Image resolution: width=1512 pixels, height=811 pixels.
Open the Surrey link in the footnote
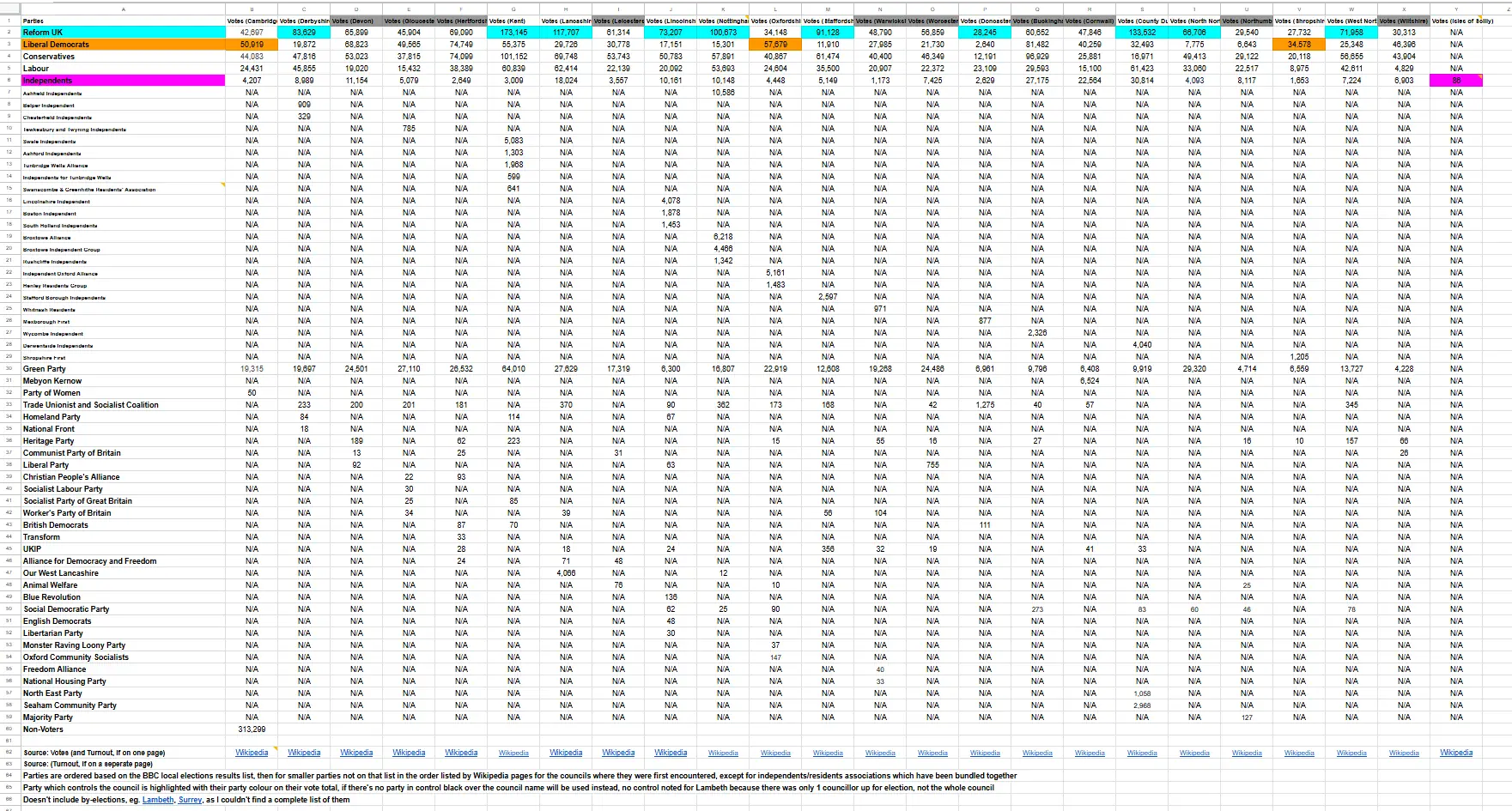(190, 800)
